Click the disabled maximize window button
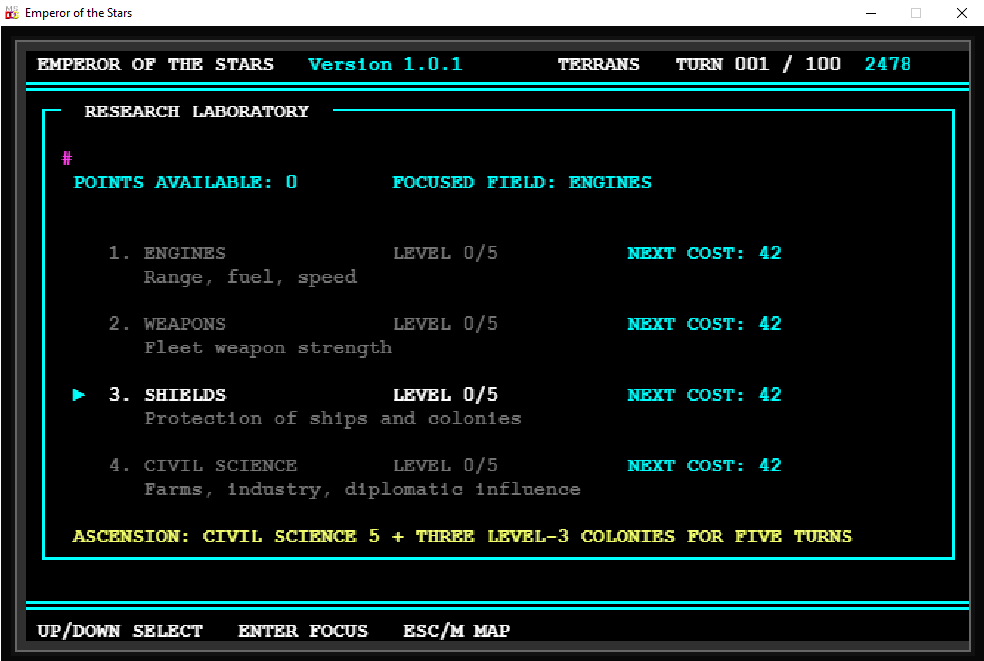984x661 pixels. click(x=916, y=13)
